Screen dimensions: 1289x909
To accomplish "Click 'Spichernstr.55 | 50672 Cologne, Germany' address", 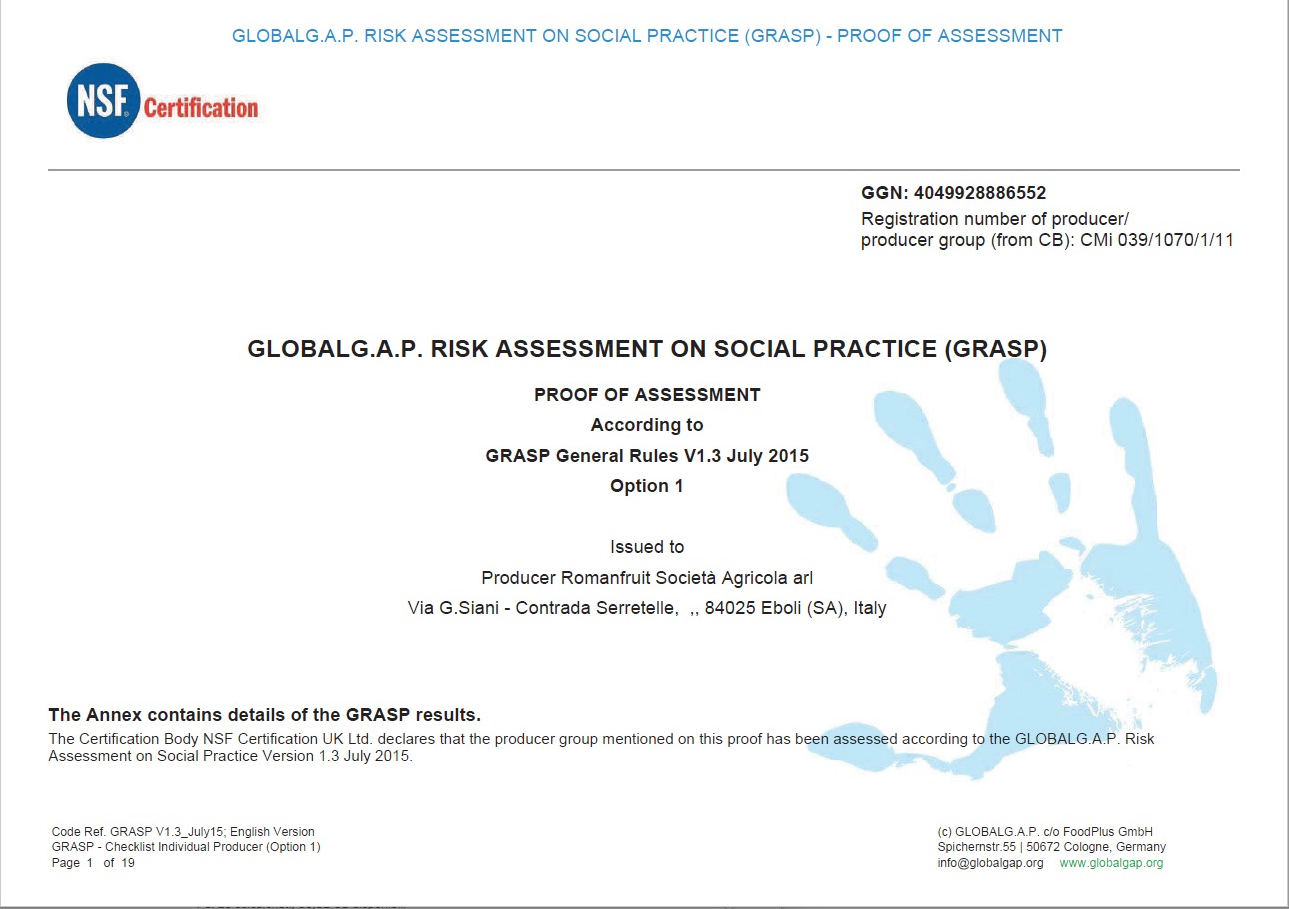I will click(1051, 847).
